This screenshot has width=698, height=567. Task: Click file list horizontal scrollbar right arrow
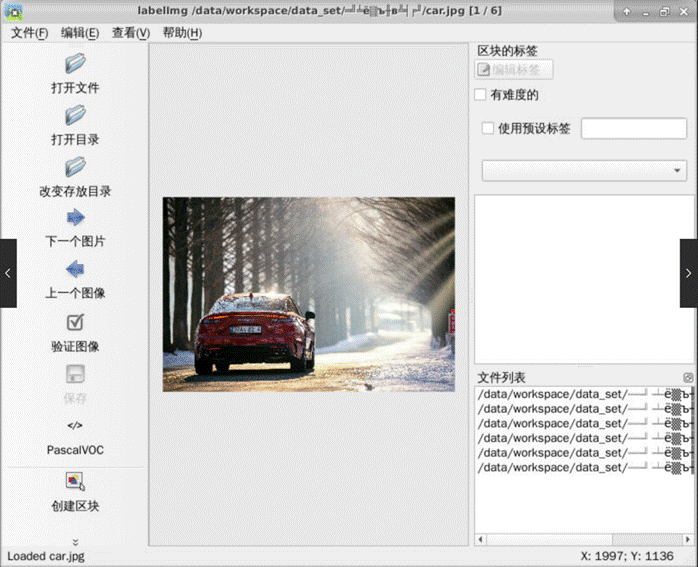coord(688,539)
